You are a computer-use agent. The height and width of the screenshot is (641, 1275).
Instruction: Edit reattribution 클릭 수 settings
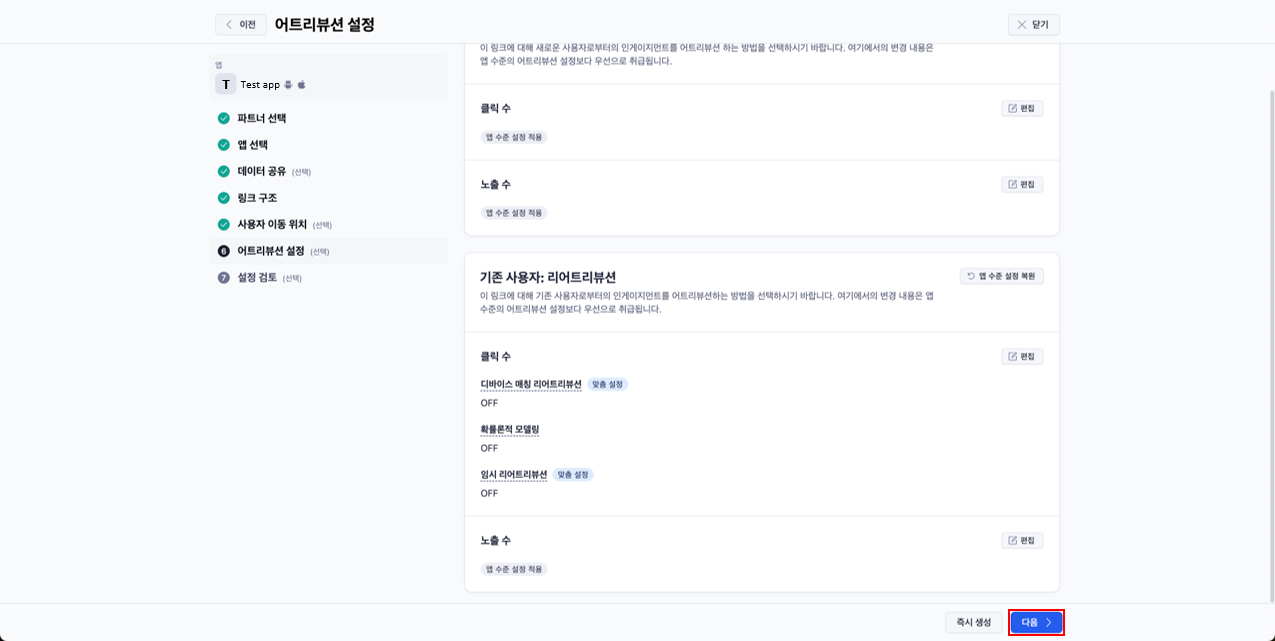[1022, 356]
